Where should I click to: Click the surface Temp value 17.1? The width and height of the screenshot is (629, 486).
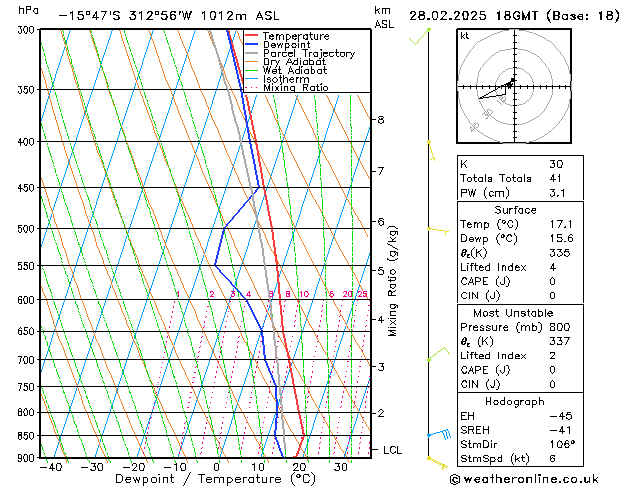click(561, 224)
